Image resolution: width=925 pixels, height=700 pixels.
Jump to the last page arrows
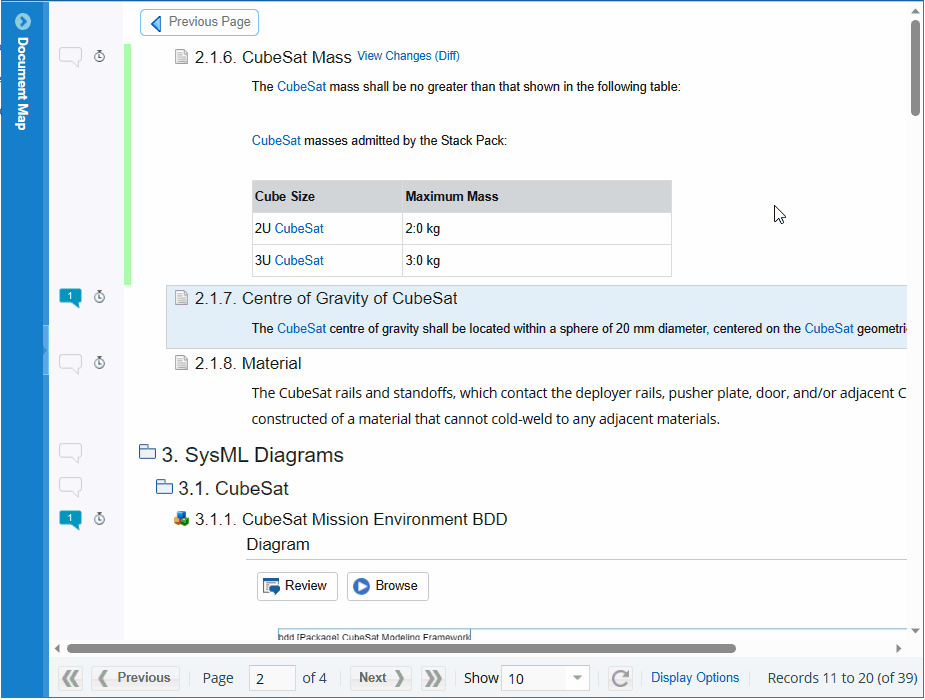433,678
